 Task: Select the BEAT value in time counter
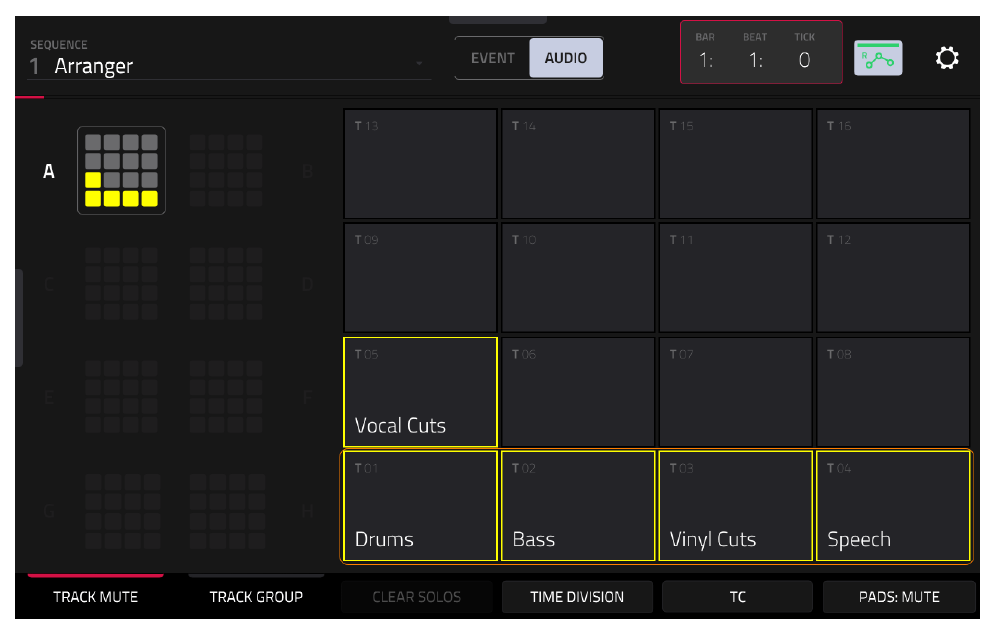pos(755,60)
